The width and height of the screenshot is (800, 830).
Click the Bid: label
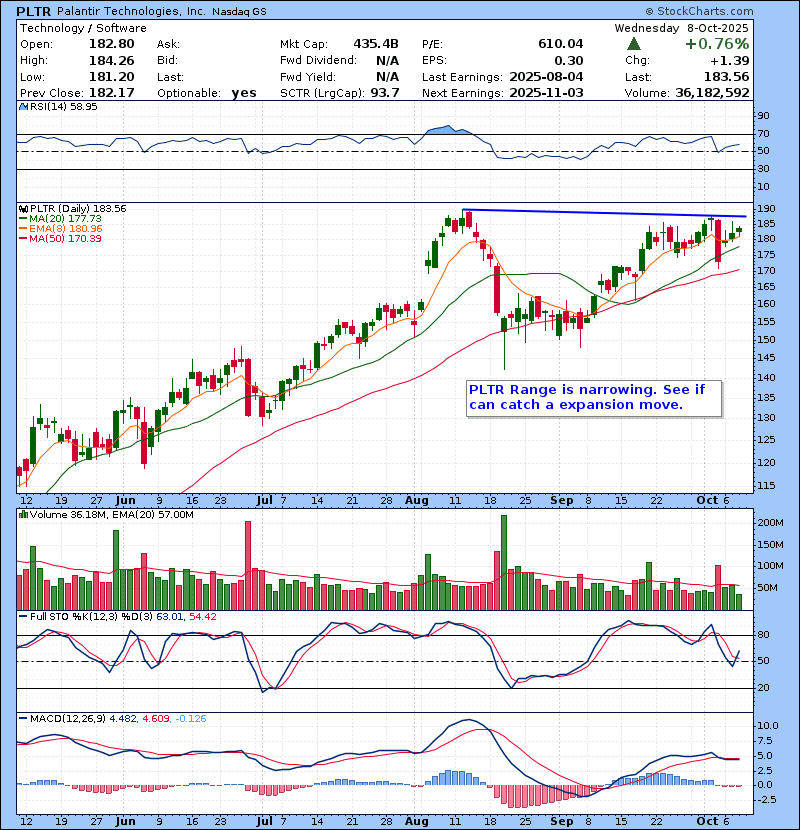[x=167, y=60]
